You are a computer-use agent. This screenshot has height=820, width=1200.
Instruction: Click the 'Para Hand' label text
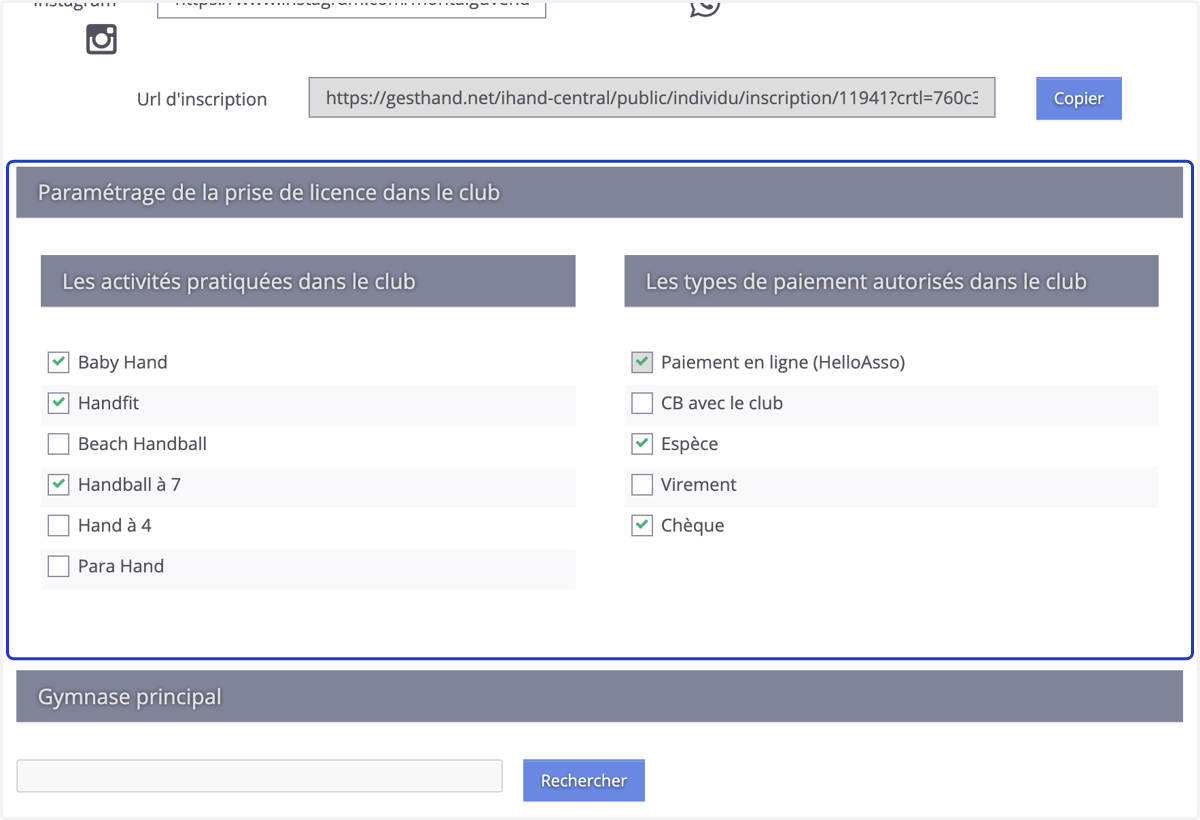121,566
